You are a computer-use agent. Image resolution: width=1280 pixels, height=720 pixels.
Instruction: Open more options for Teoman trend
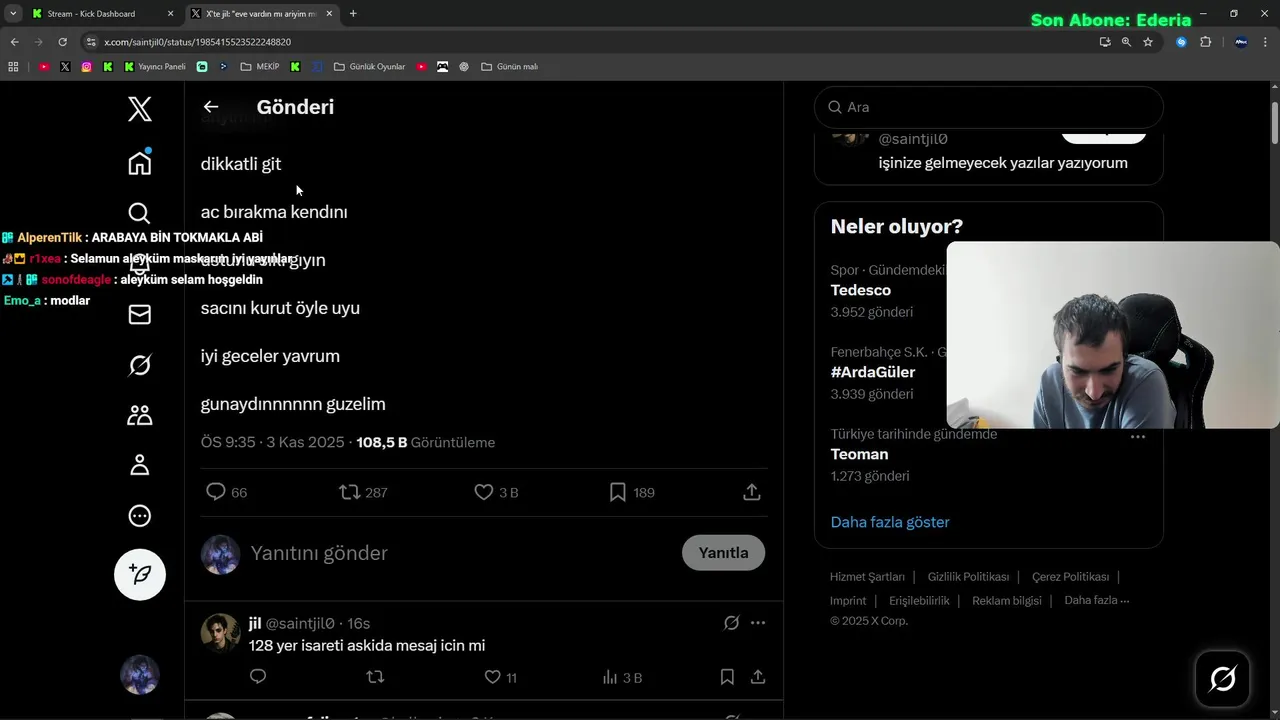(1138, 437)
